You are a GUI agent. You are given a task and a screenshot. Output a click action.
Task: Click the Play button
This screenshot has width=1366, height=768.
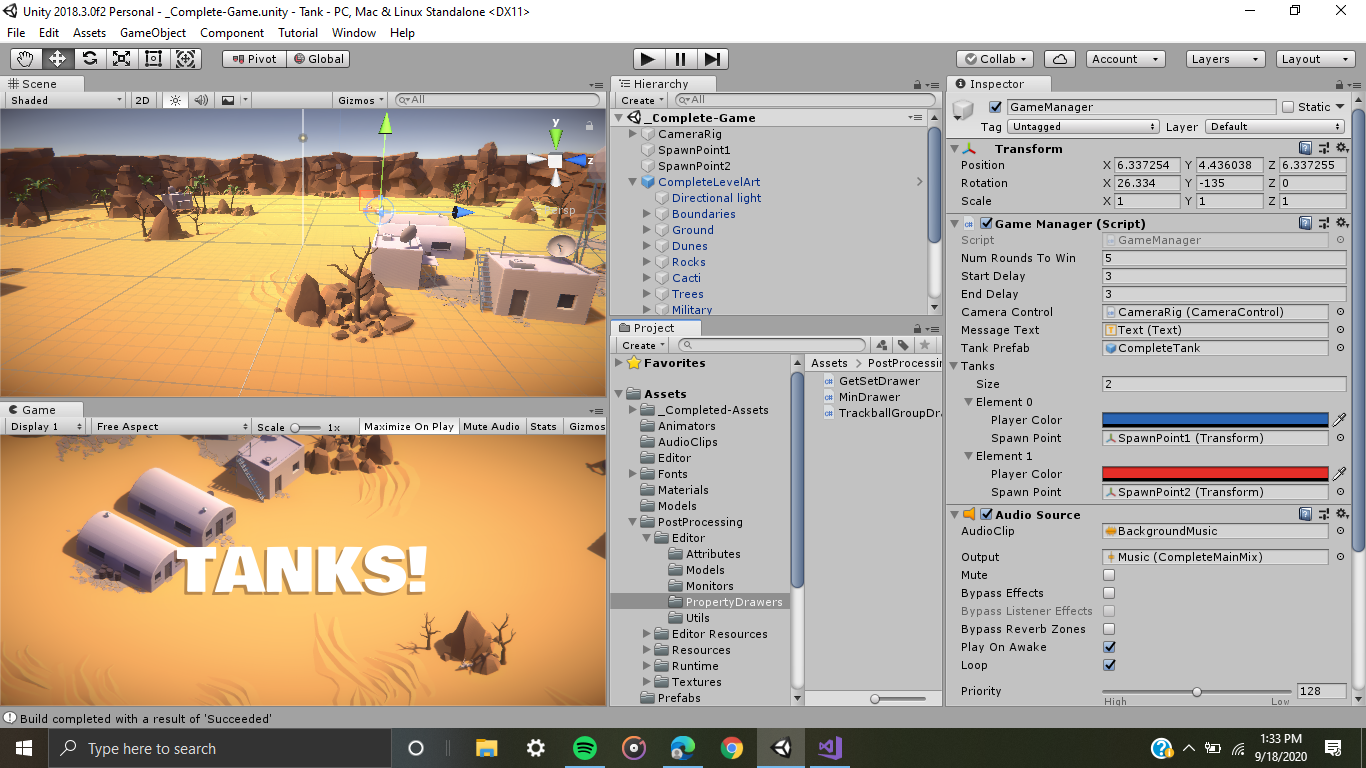(x=648, y=59)
